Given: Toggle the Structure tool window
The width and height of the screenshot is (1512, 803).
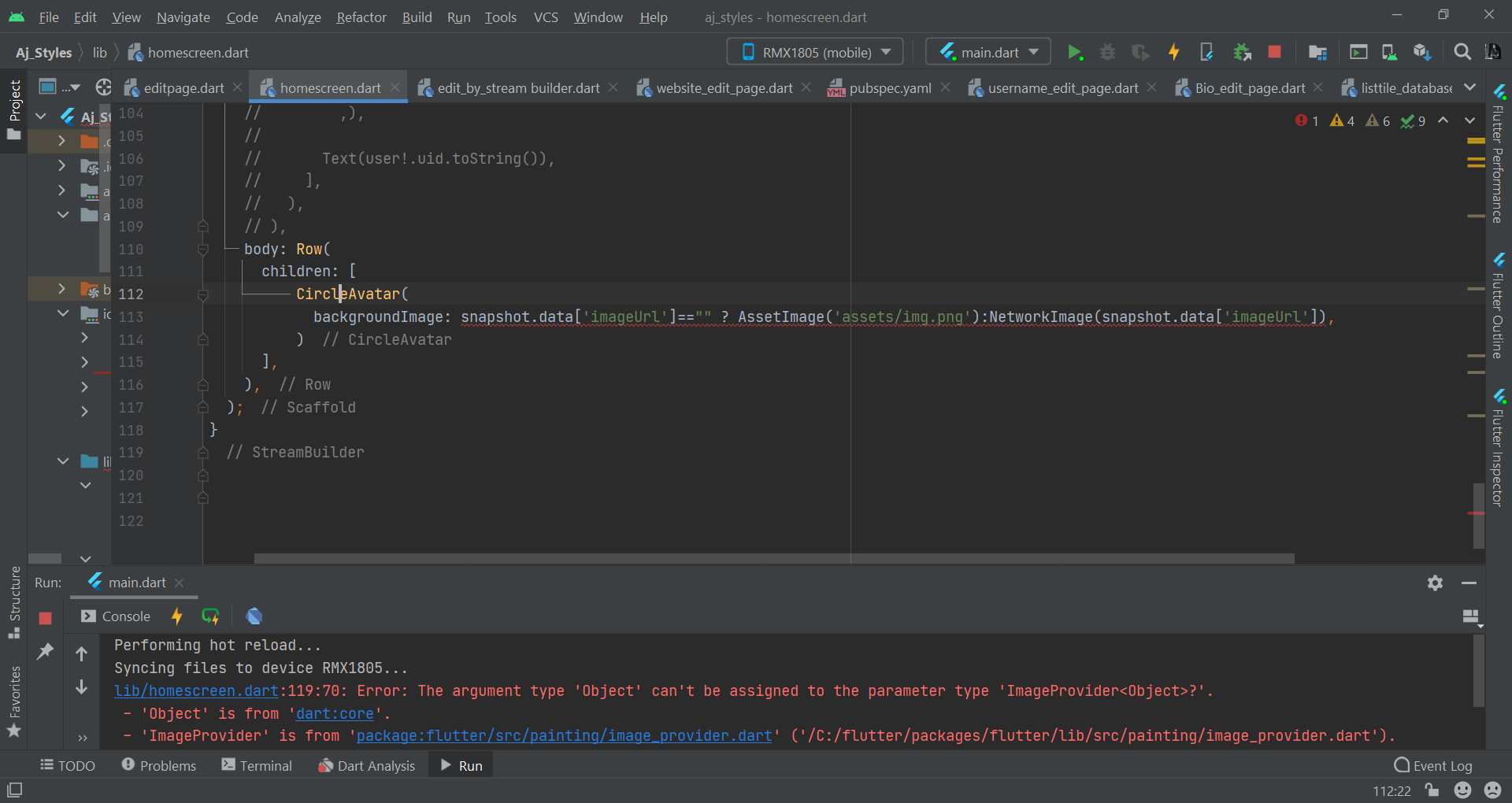Looking at the screenshot, I should (x=14, y=602).
